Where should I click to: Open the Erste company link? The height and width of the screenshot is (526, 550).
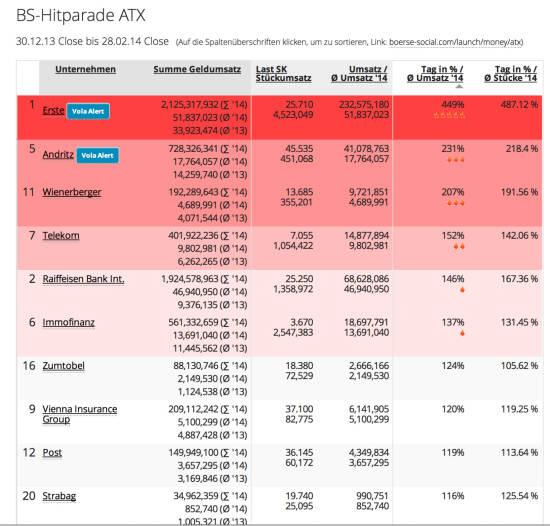[x=53, y=110]
